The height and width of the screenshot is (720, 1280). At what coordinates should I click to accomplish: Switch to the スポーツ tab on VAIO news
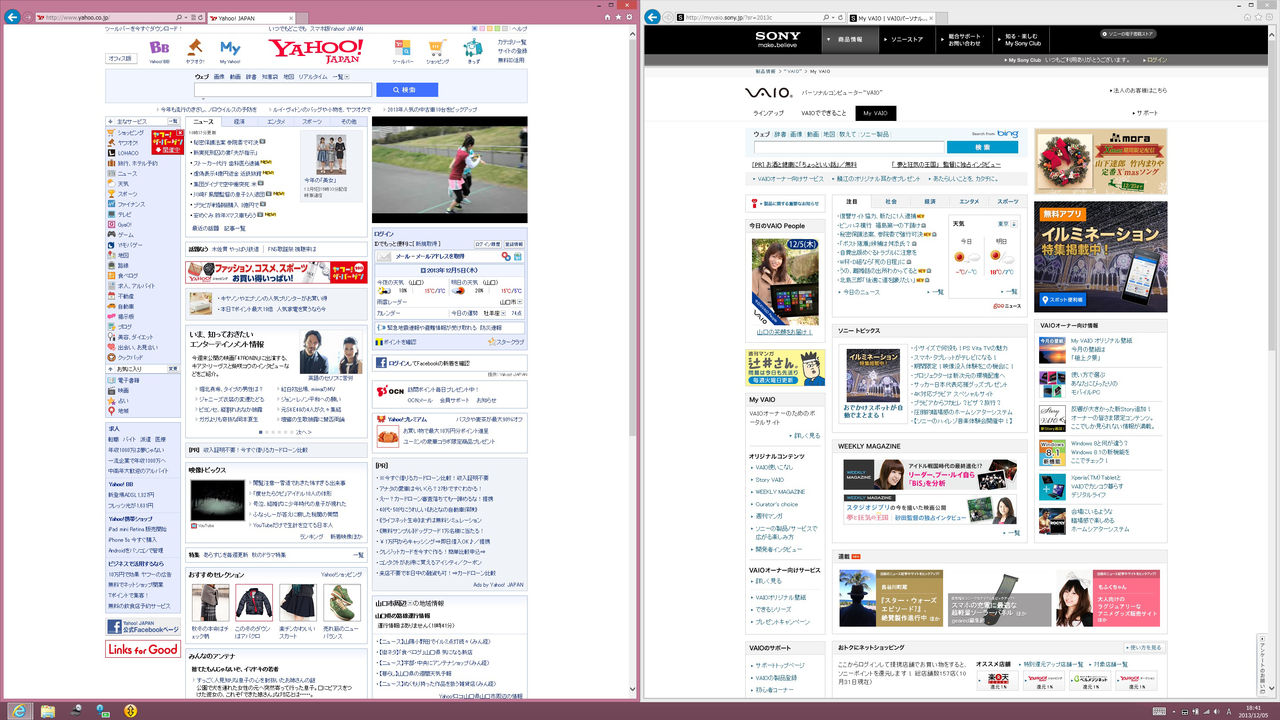1008,201
